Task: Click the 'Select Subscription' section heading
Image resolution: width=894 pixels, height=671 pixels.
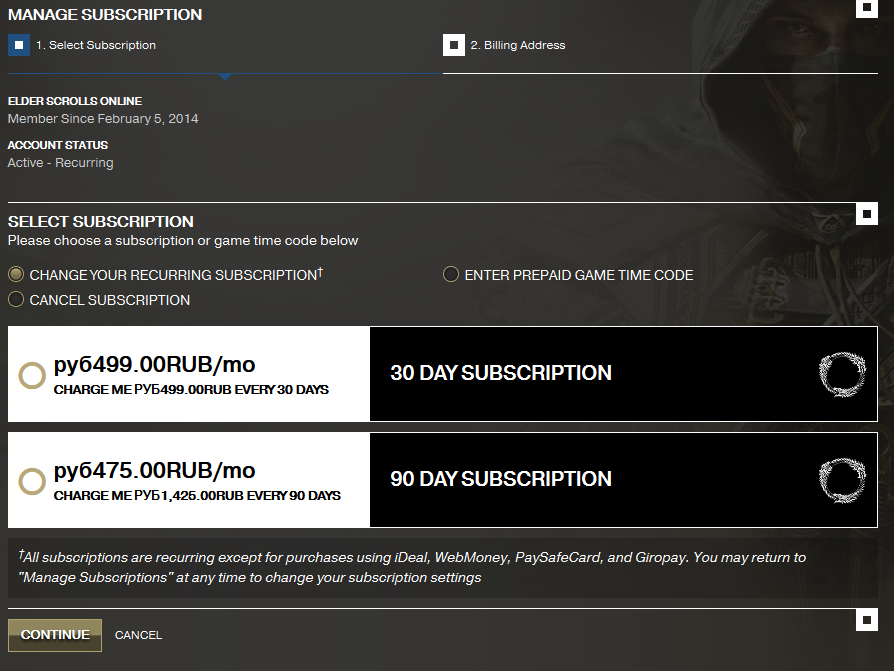Action: (101, 221)
